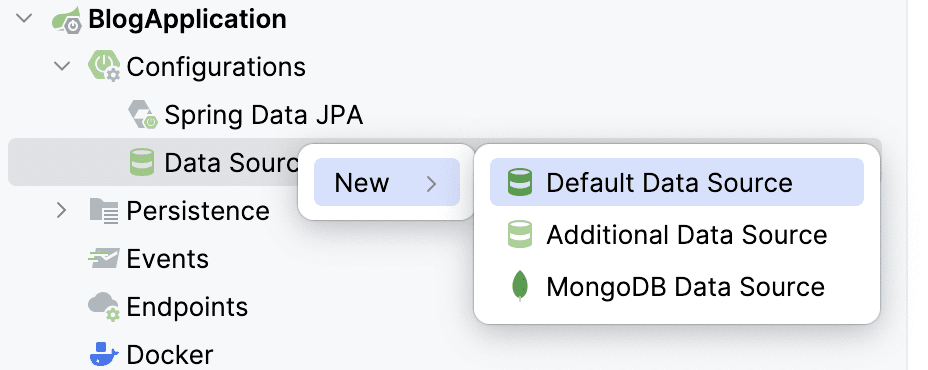Click the MongoDB leaf icon

[520, 287]
